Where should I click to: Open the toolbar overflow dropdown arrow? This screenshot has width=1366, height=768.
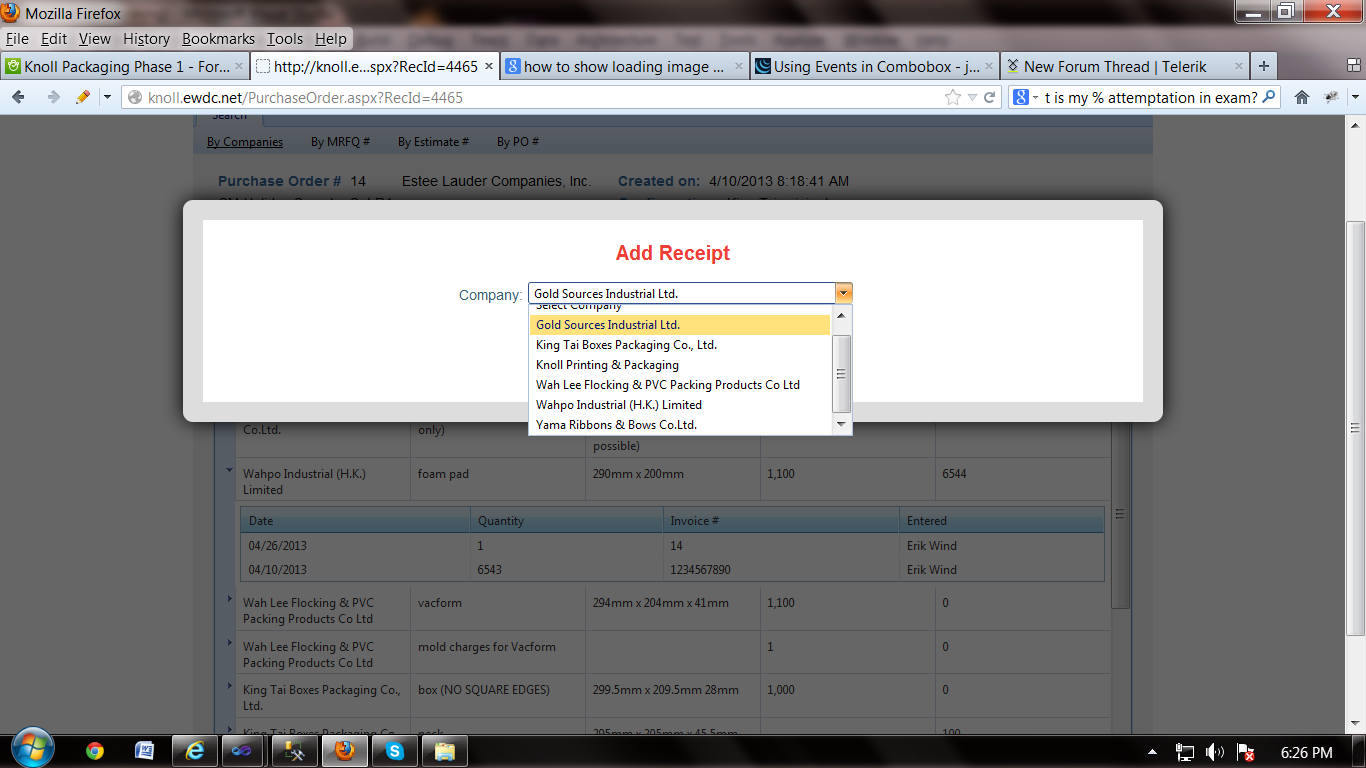pyautogui.click(x=1354, y=97)
